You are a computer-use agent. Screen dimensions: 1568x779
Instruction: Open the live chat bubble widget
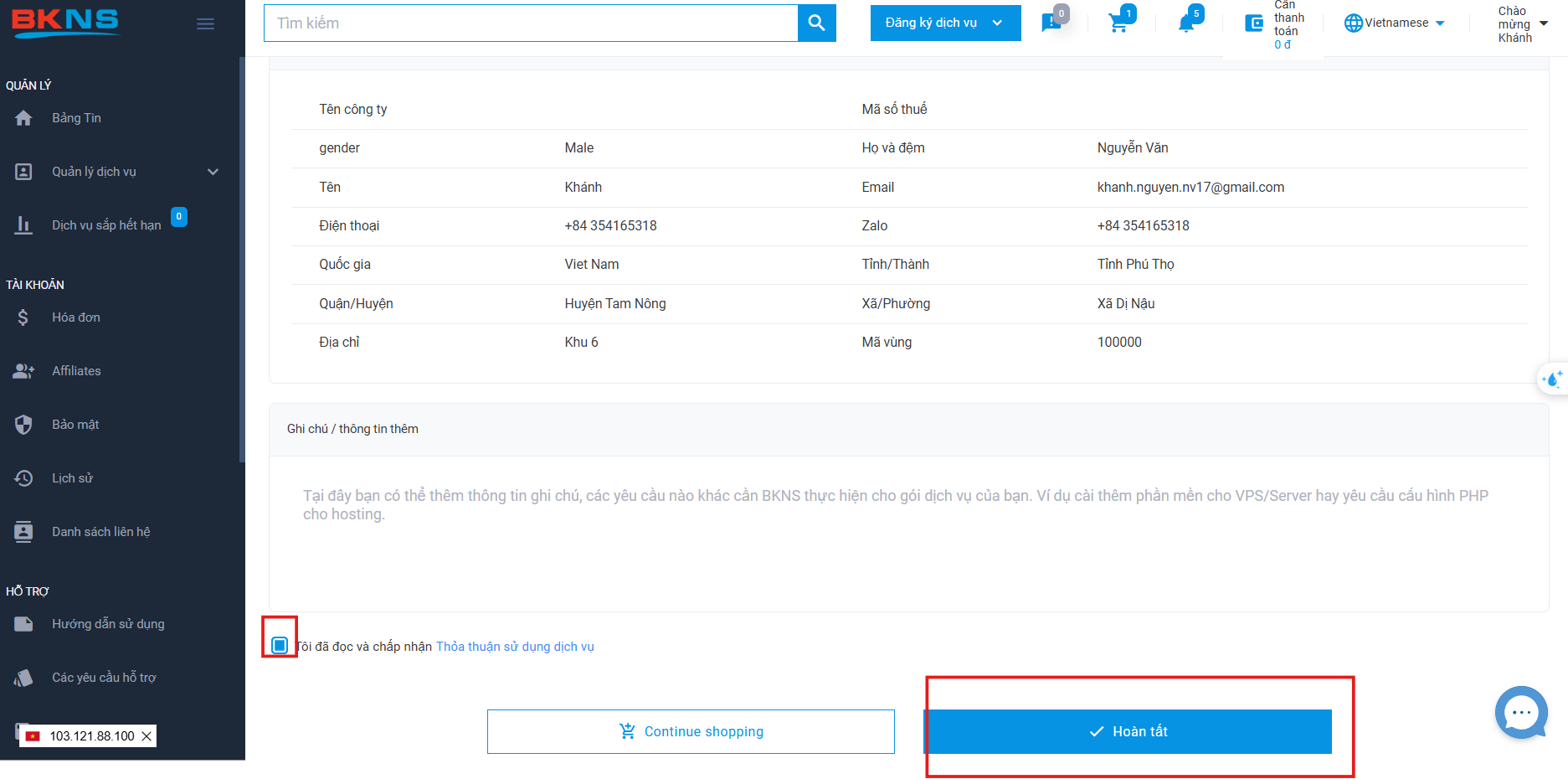tap(1521, 712)
